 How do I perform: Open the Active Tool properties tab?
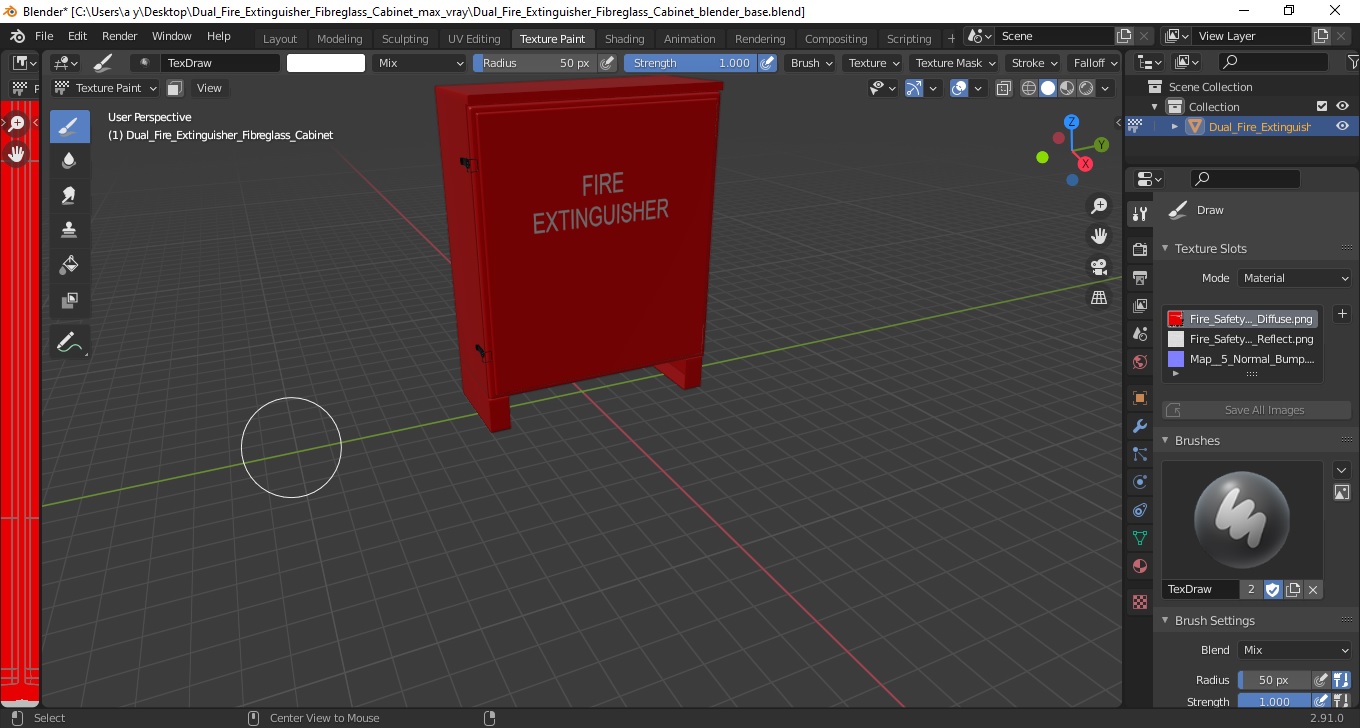click(x=1139, y=214)
